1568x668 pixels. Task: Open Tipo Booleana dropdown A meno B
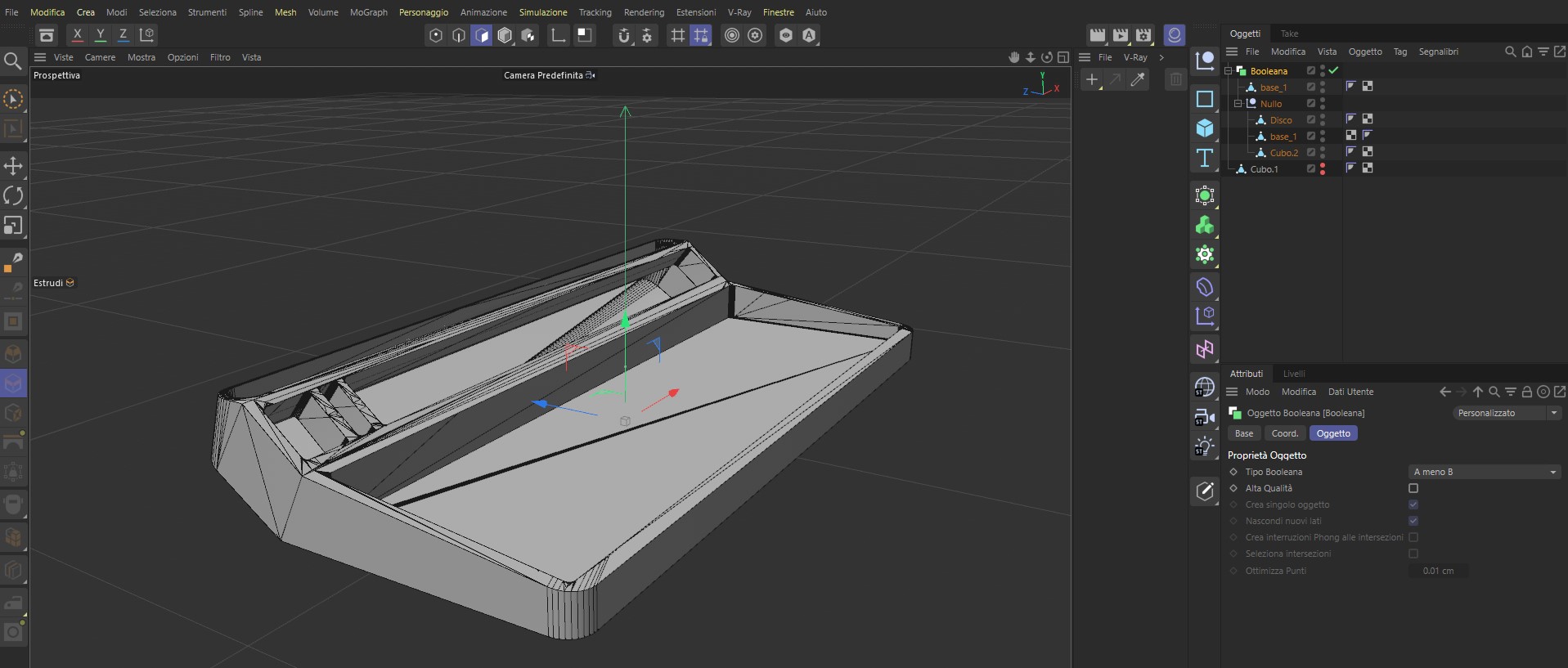pos(1485,472)
